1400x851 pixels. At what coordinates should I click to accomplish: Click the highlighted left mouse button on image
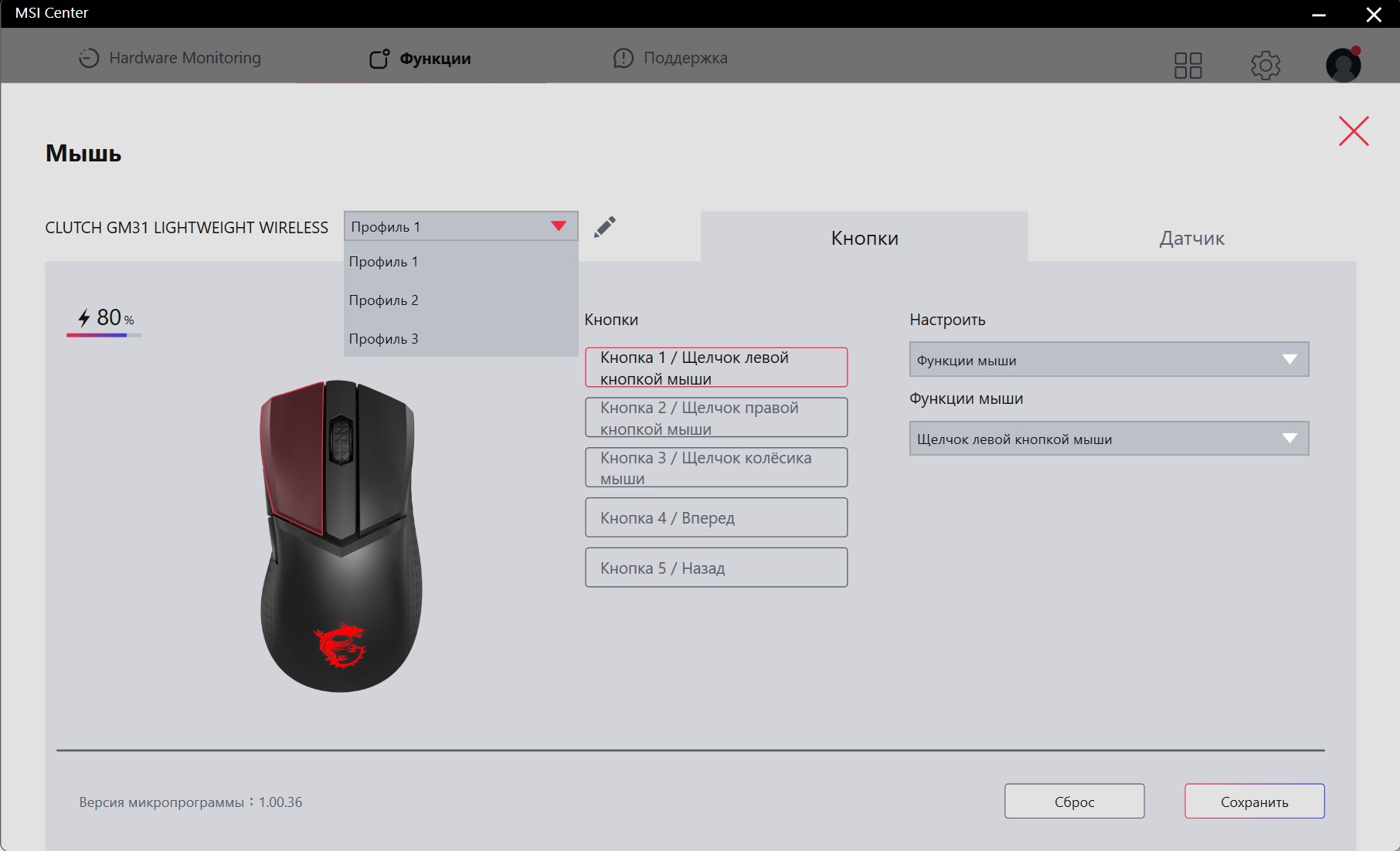(294, 456)
